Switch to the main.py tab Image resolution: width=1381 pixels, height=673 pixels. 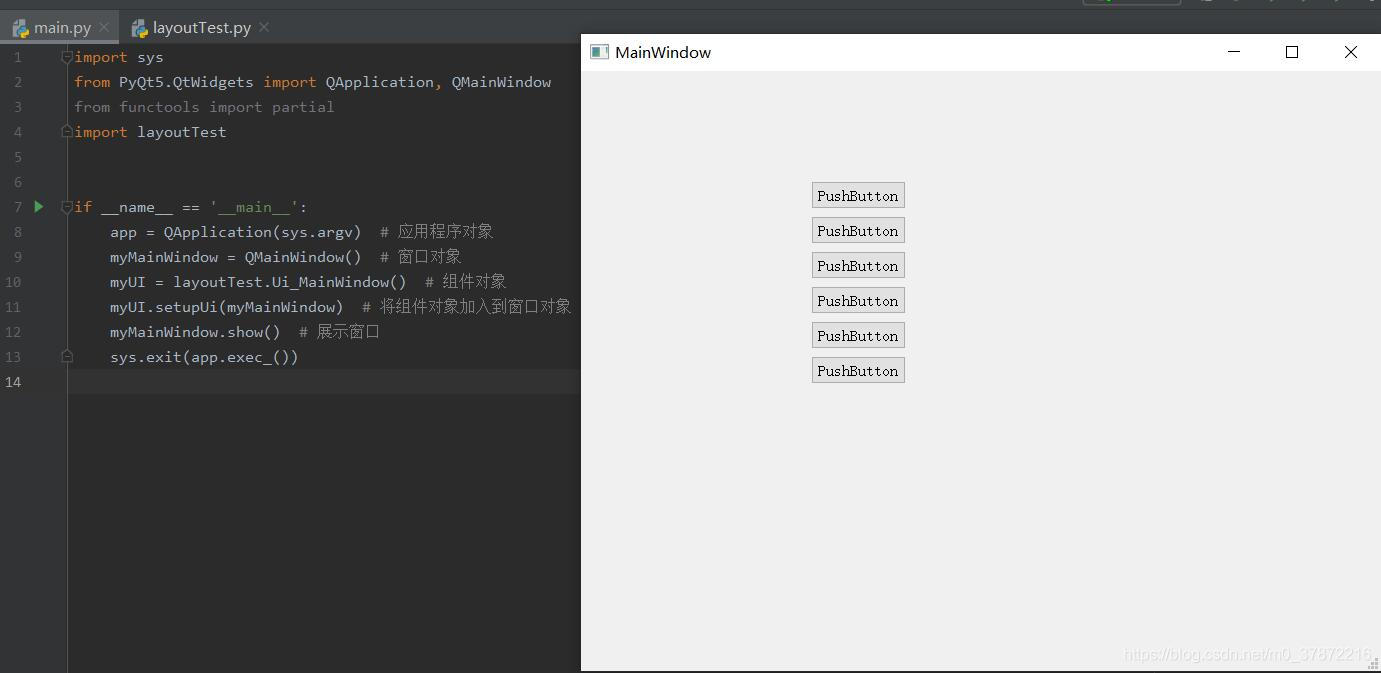coord(62,27)
